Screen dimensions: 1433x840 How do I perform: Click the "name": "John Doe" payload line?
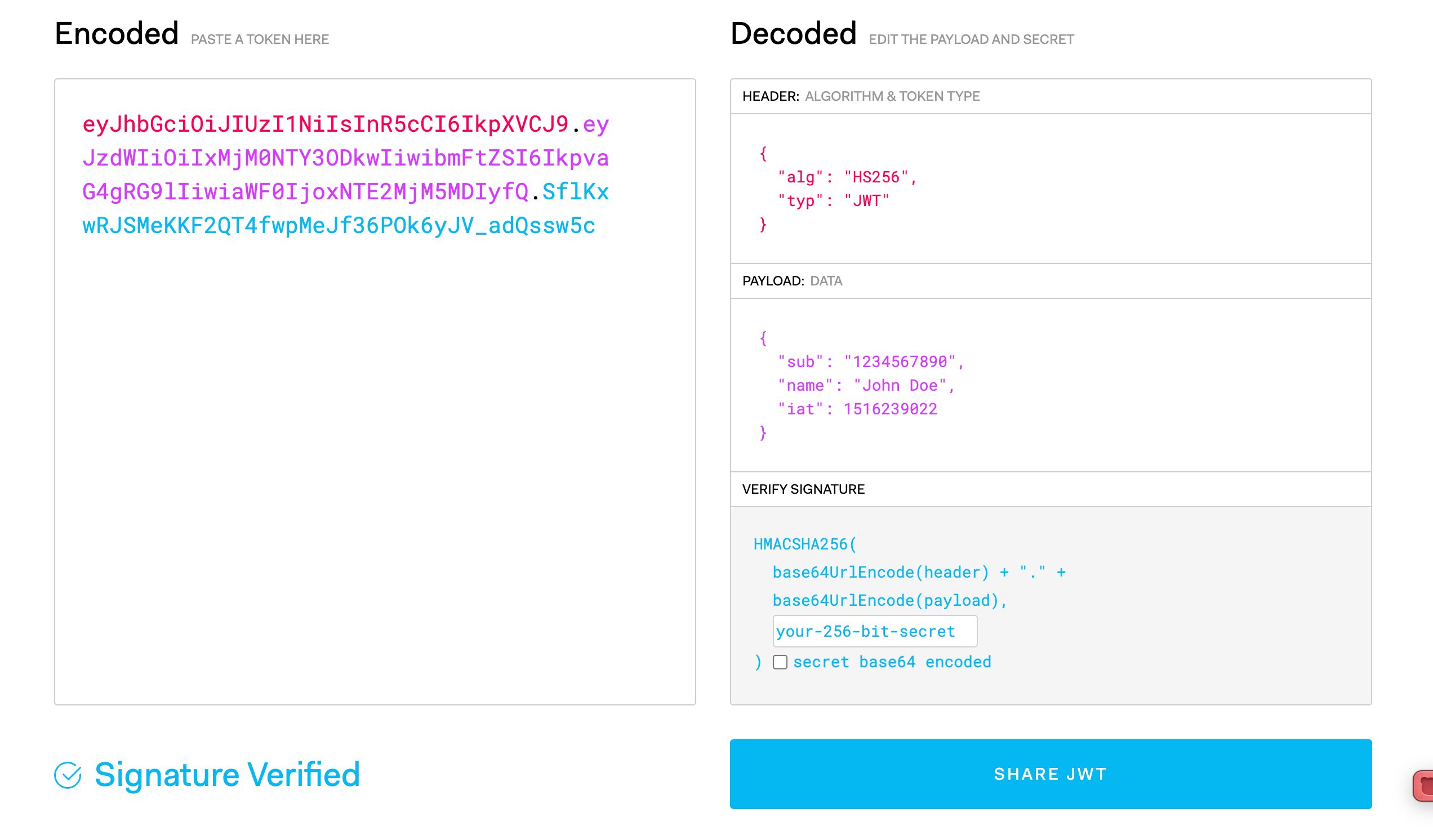[865, 386]
